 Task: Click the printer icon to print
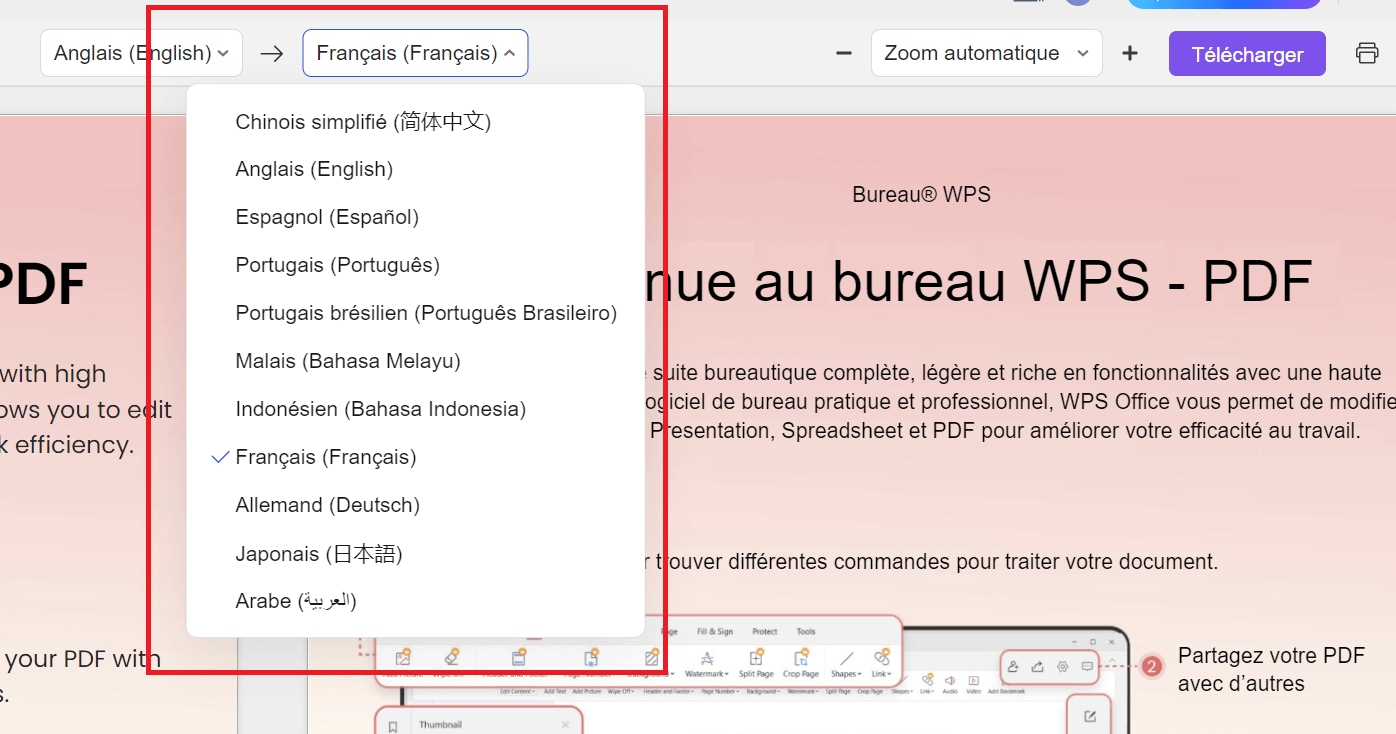pos(1367,54)
